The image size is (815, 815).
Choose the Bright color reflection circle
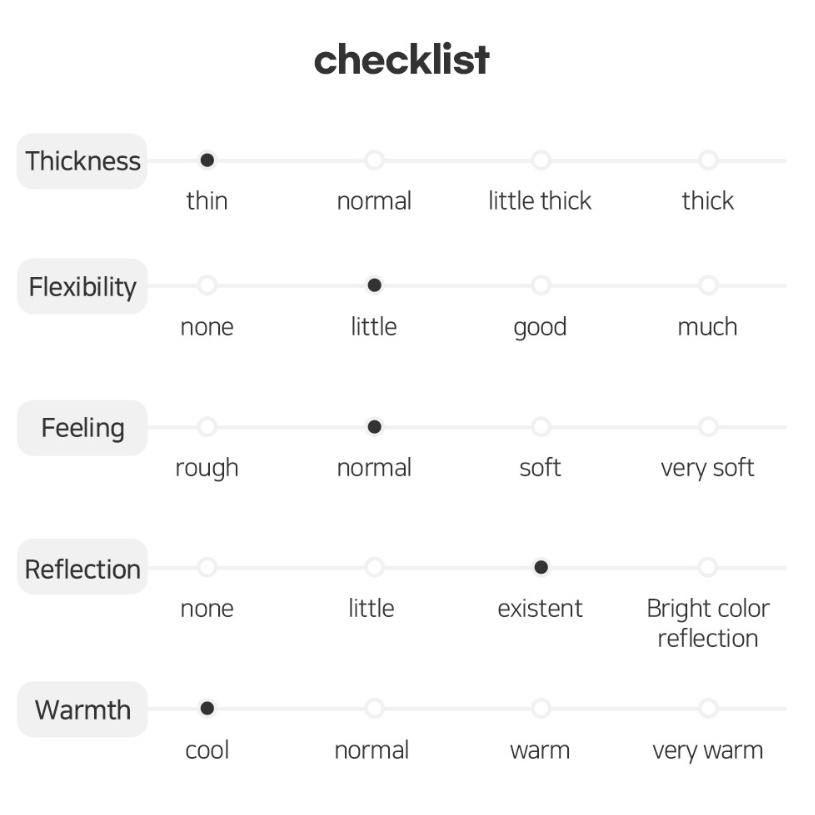(708, 567)
